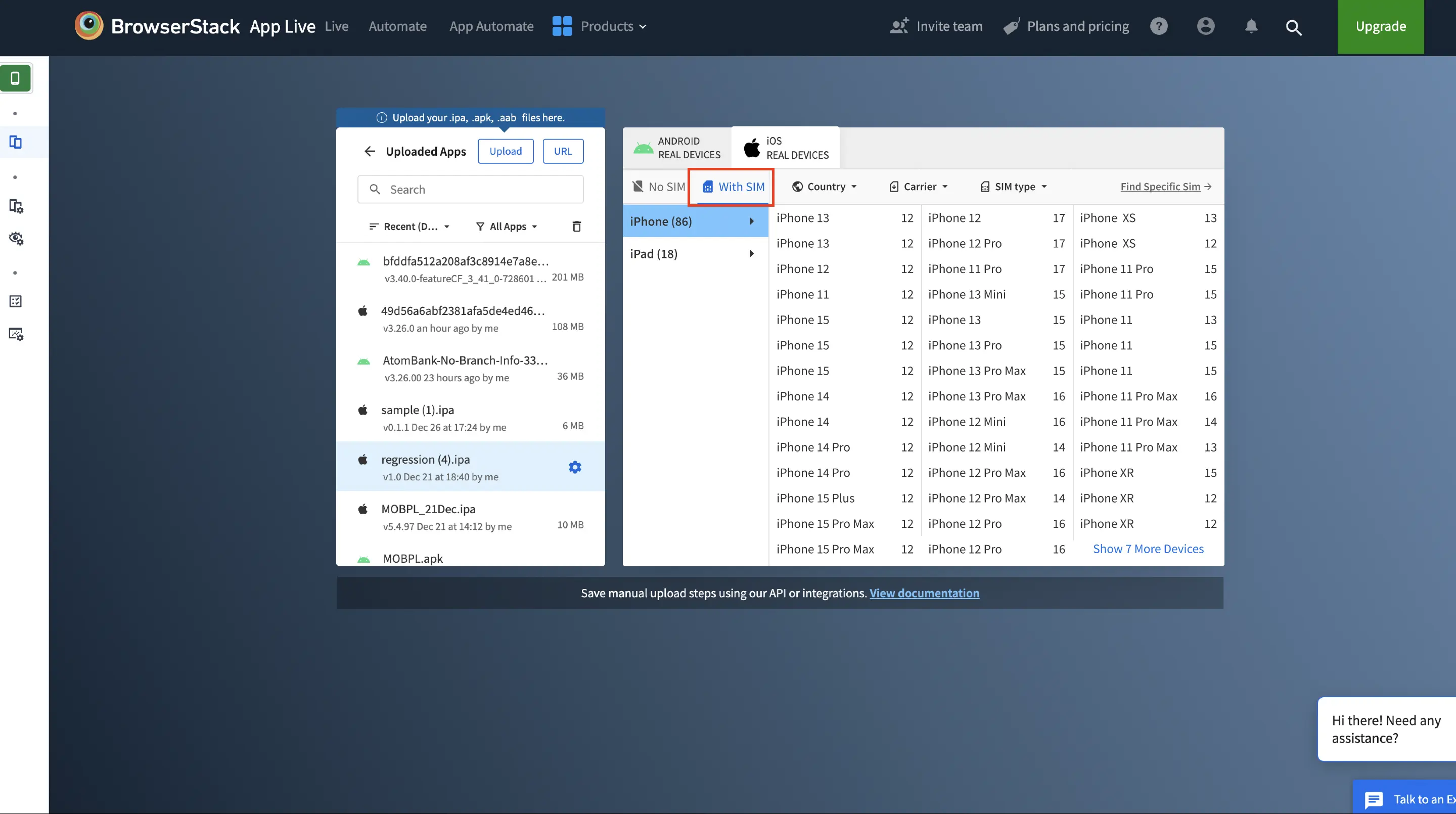Open the Products grid icon
The width and height of the screenshot is (1456, 814).
tap(562, 26)
